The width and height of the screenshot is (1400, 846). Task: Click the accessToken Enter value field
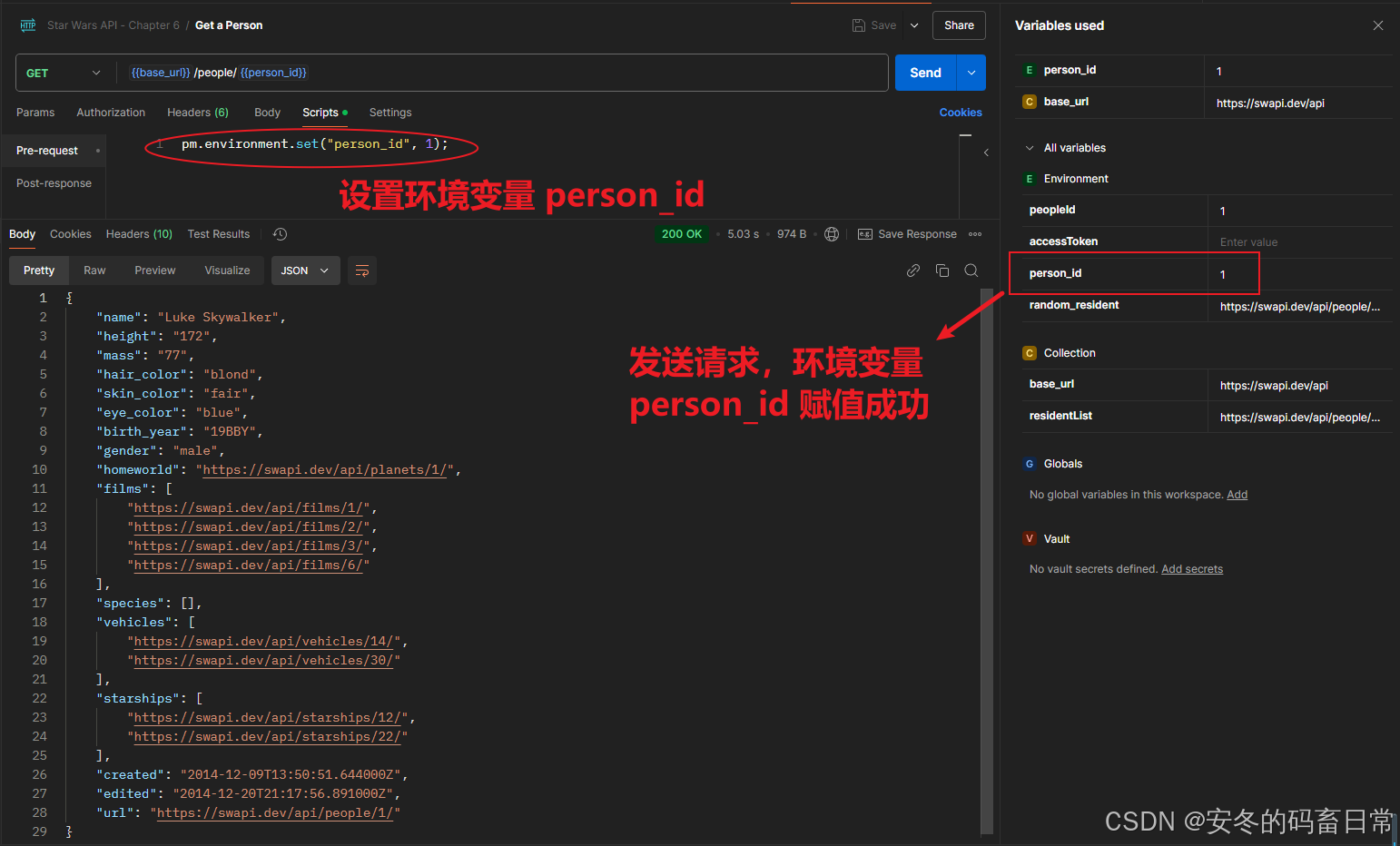[1300, 242]
